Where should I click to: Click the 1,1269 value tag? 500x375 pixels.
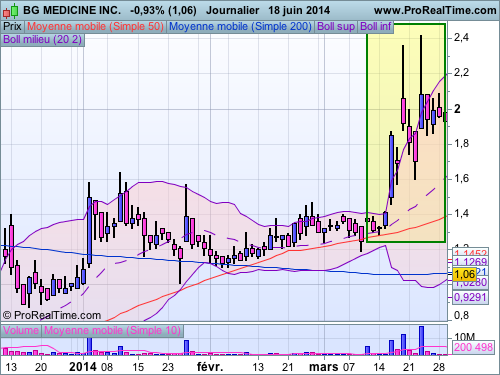pos(471,262)
